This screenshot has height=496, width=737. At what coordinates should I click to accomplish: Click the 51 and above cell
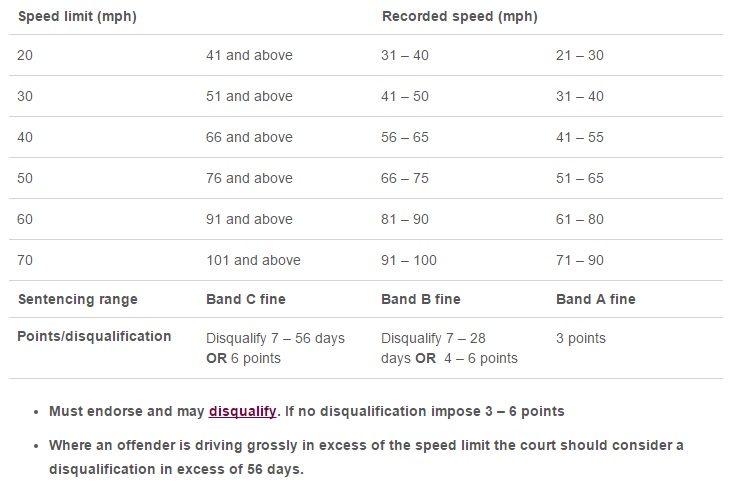[249, 96]
